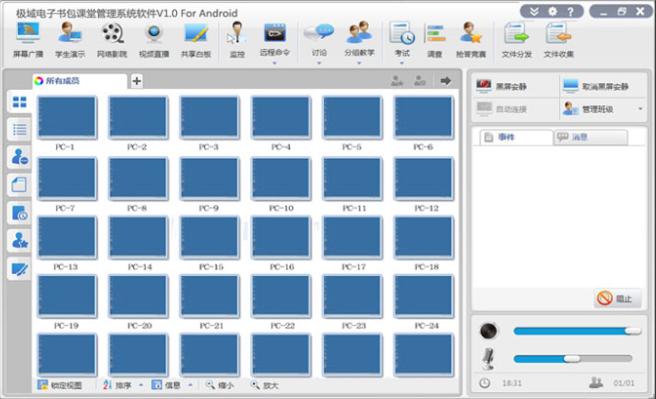The image size is (656, 399).
Task: Switch to list view in sidebar
Action: pyautogui.click(x=19, y=130)
